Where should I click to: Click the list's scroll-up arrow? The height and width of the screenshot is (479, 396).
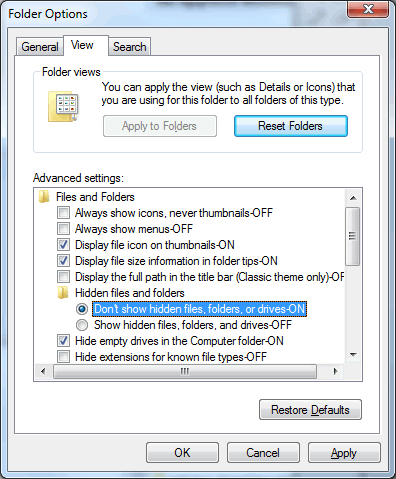tap(353, 198)
